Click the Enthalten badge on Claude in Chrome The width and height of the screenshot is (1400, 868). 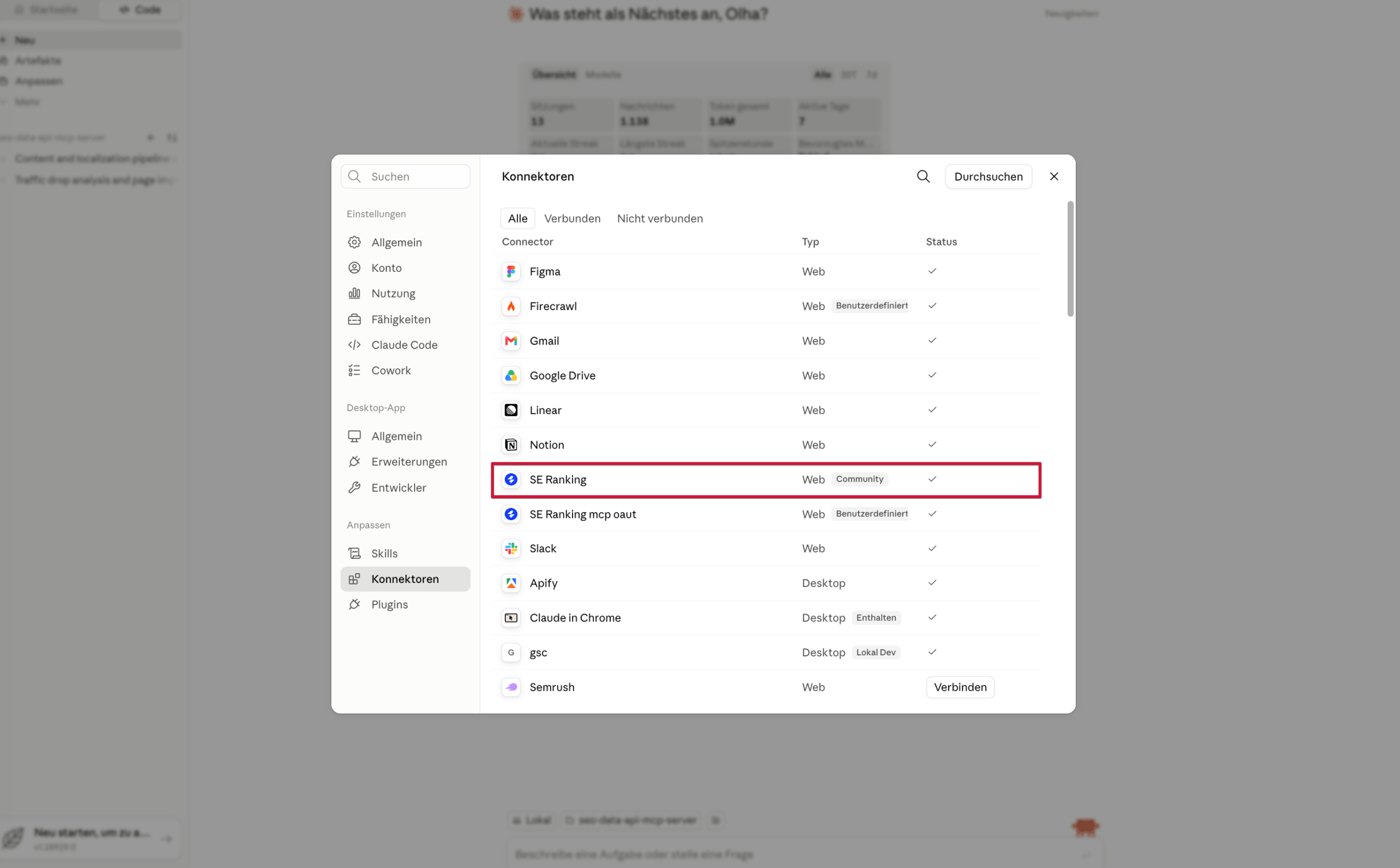pos(876,617)
